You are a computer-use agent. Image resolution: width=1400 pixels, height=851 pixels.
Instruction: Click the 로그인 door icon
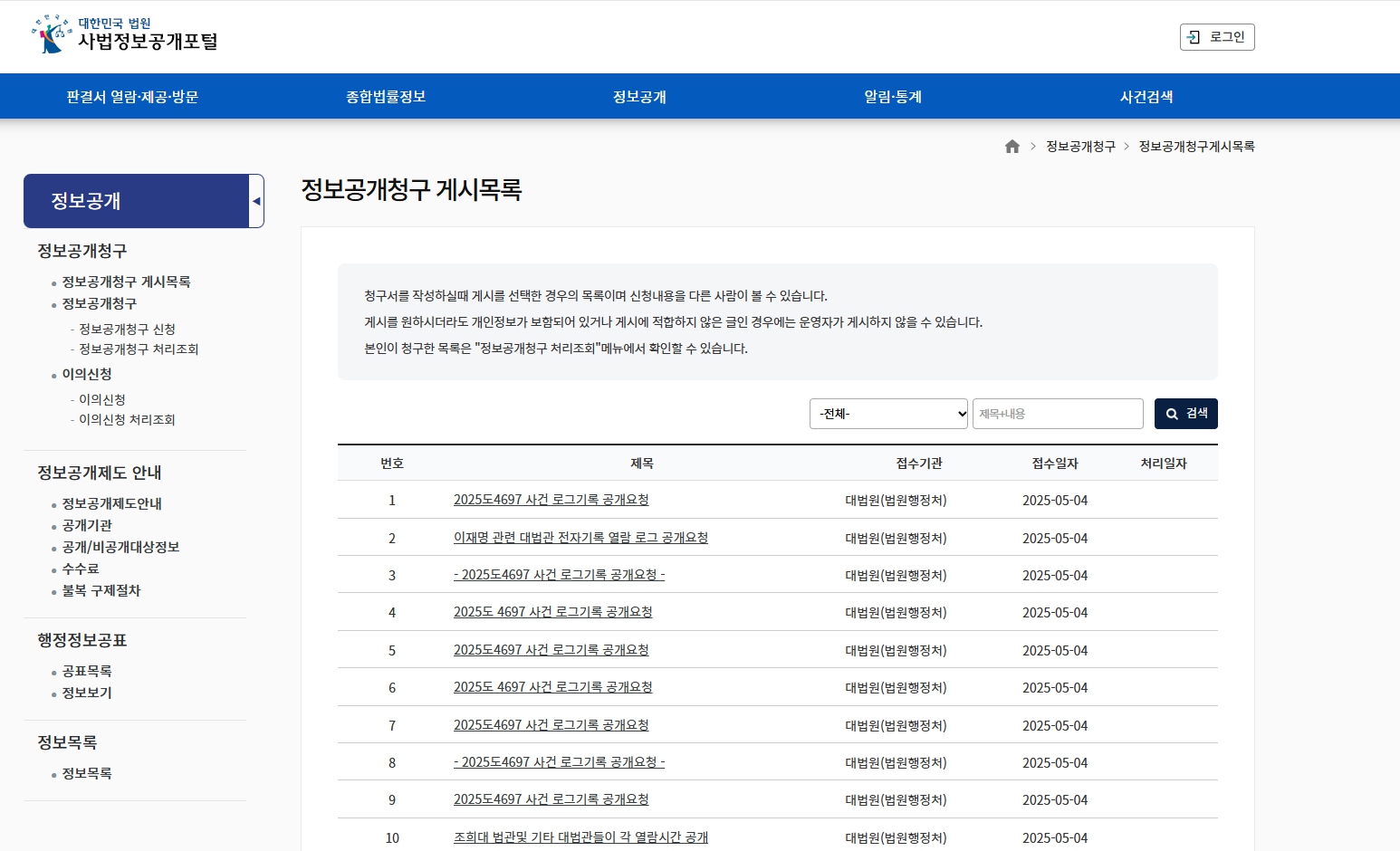coord(1194,37)
